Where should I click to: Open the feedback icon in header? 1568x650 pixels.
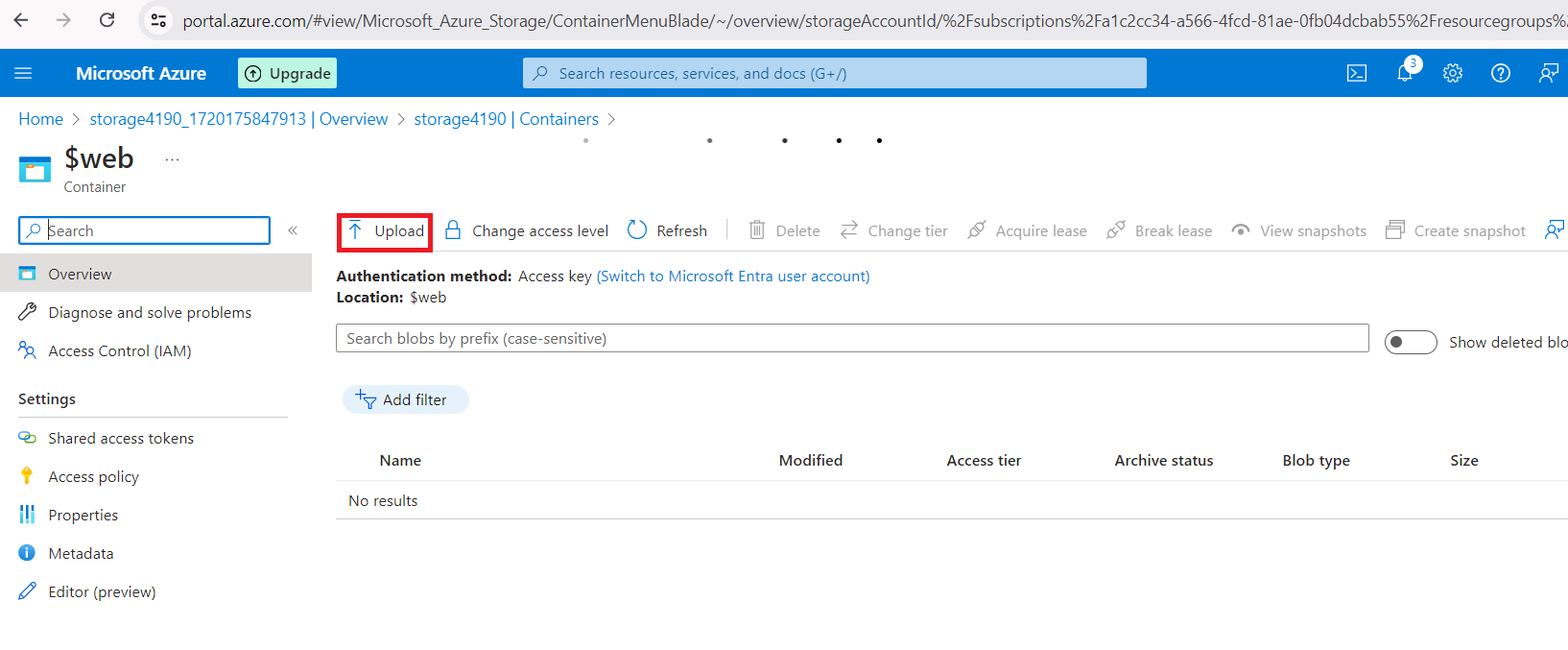pos(1548,73)
